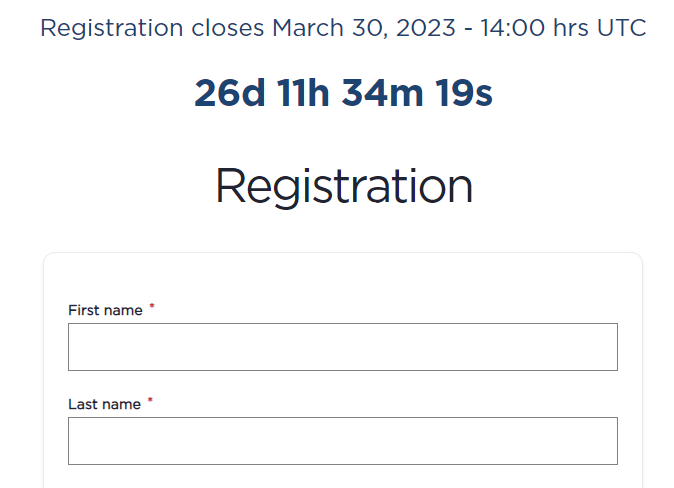Click the red asterisk beside First name

click(152, 308)
